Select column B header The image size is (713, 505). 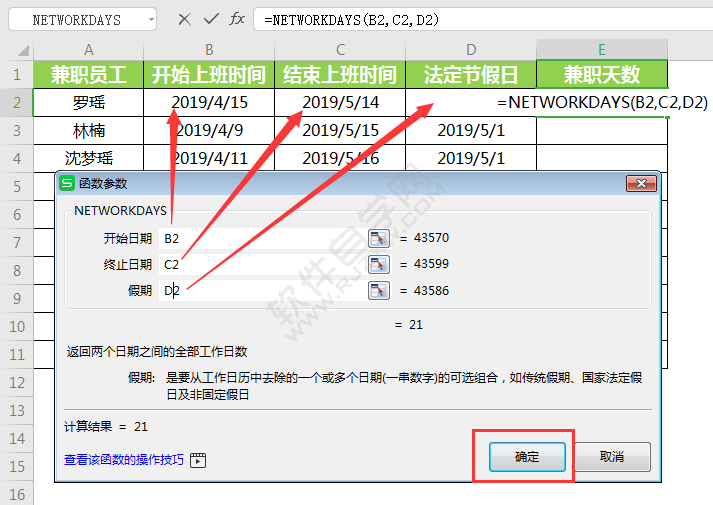pos(209,50)
